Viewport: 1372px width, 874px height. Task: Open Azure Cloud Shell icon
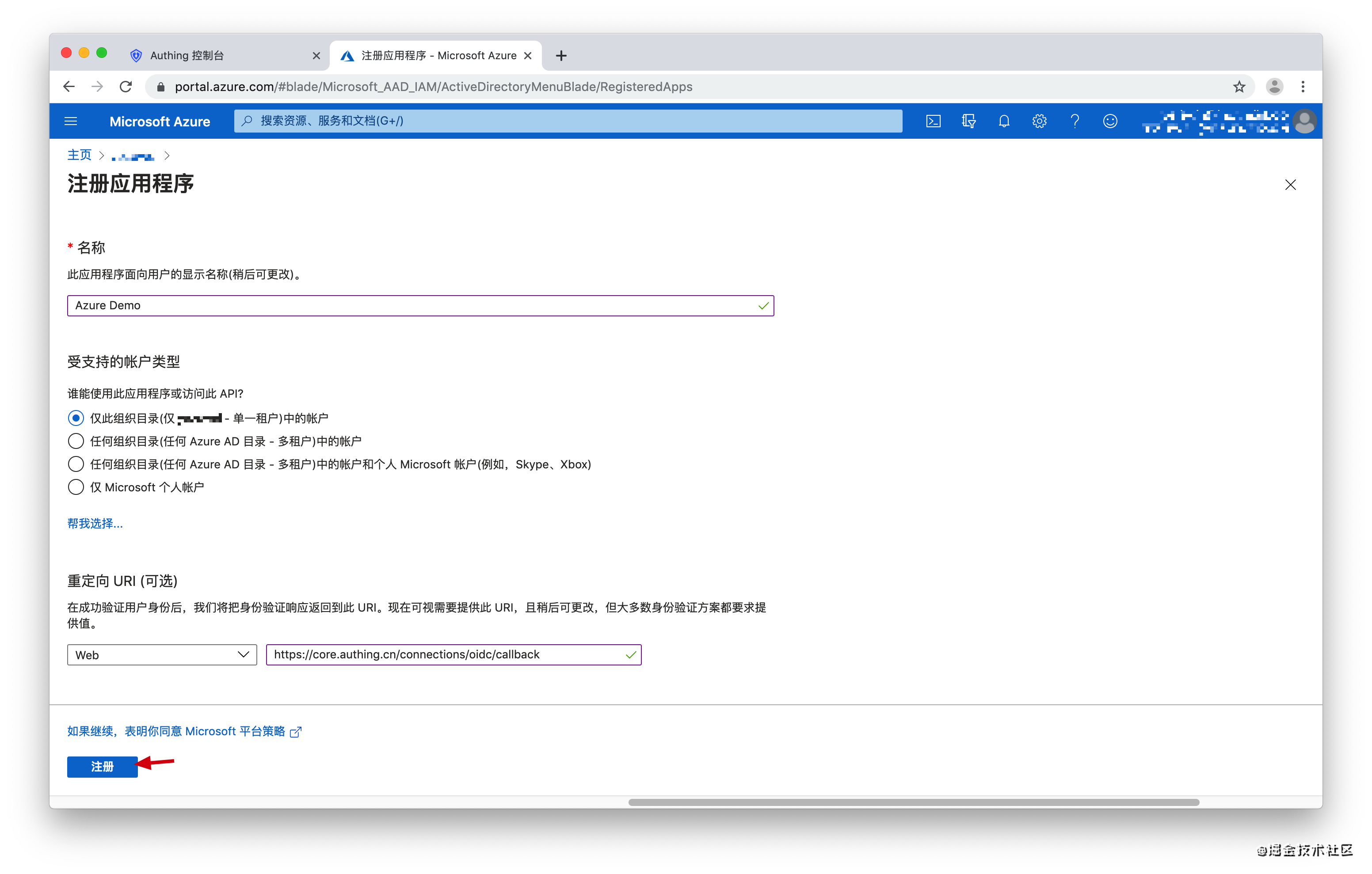933,121
